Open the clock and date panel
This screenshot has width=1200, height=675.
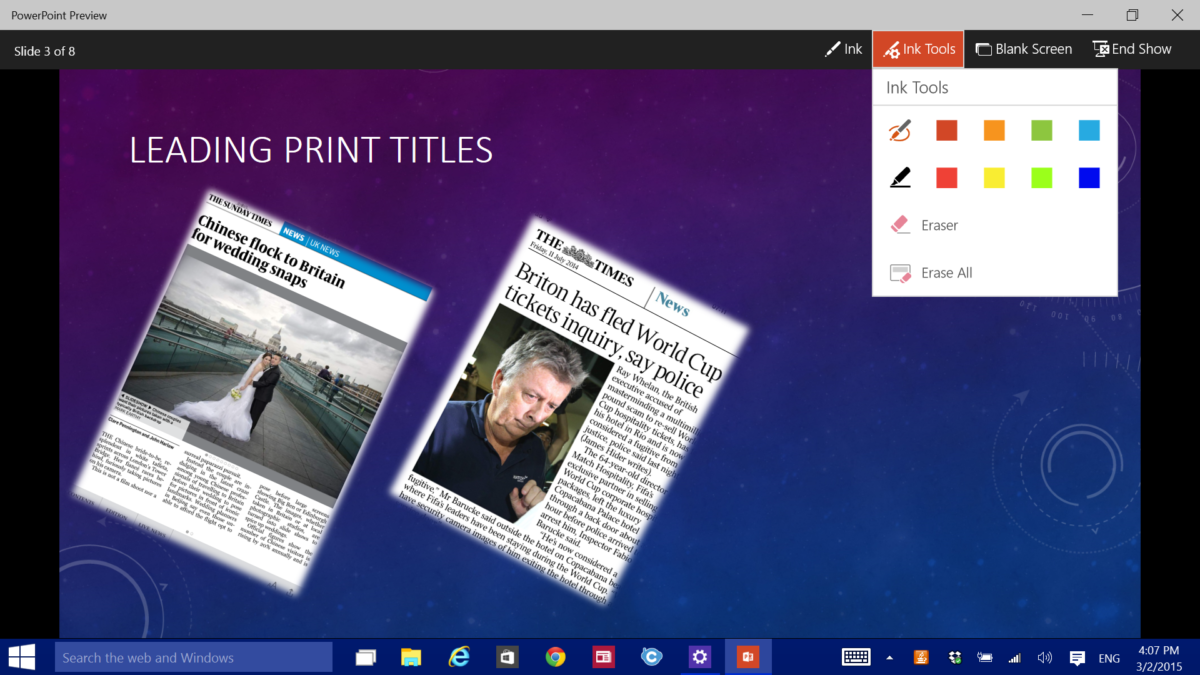pyautogui.click(x=1159, y=657)
